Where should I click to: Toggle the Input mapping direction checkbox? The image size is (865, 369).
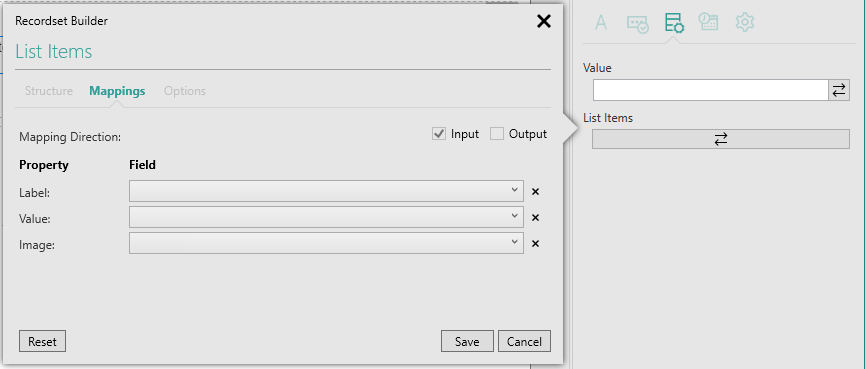click(x=439, y=134)
